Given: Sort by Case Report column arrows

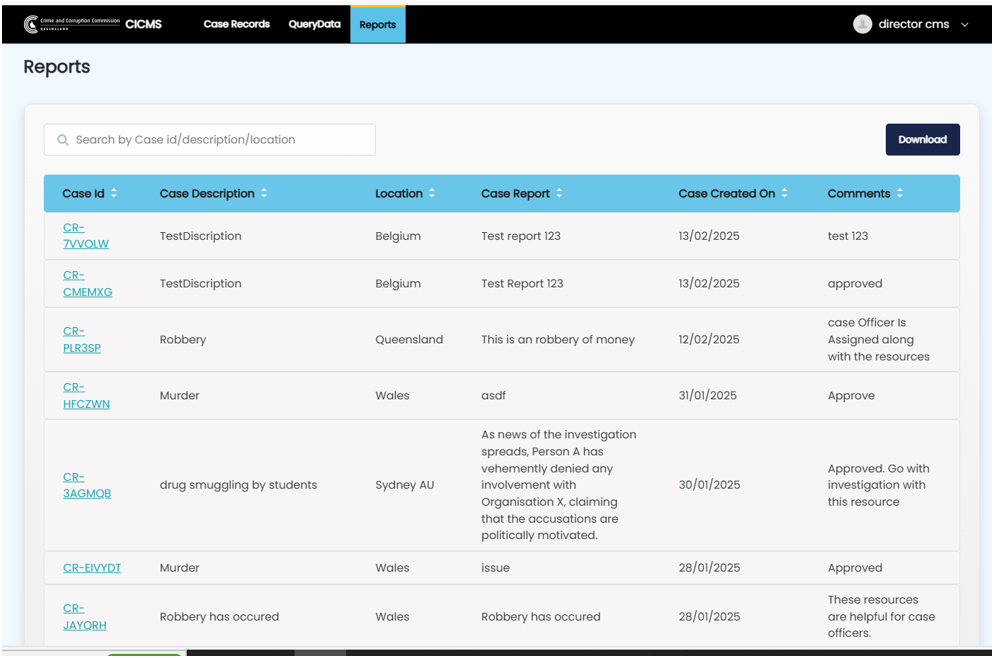Looking at the screenshot, I should click(559, 194).
